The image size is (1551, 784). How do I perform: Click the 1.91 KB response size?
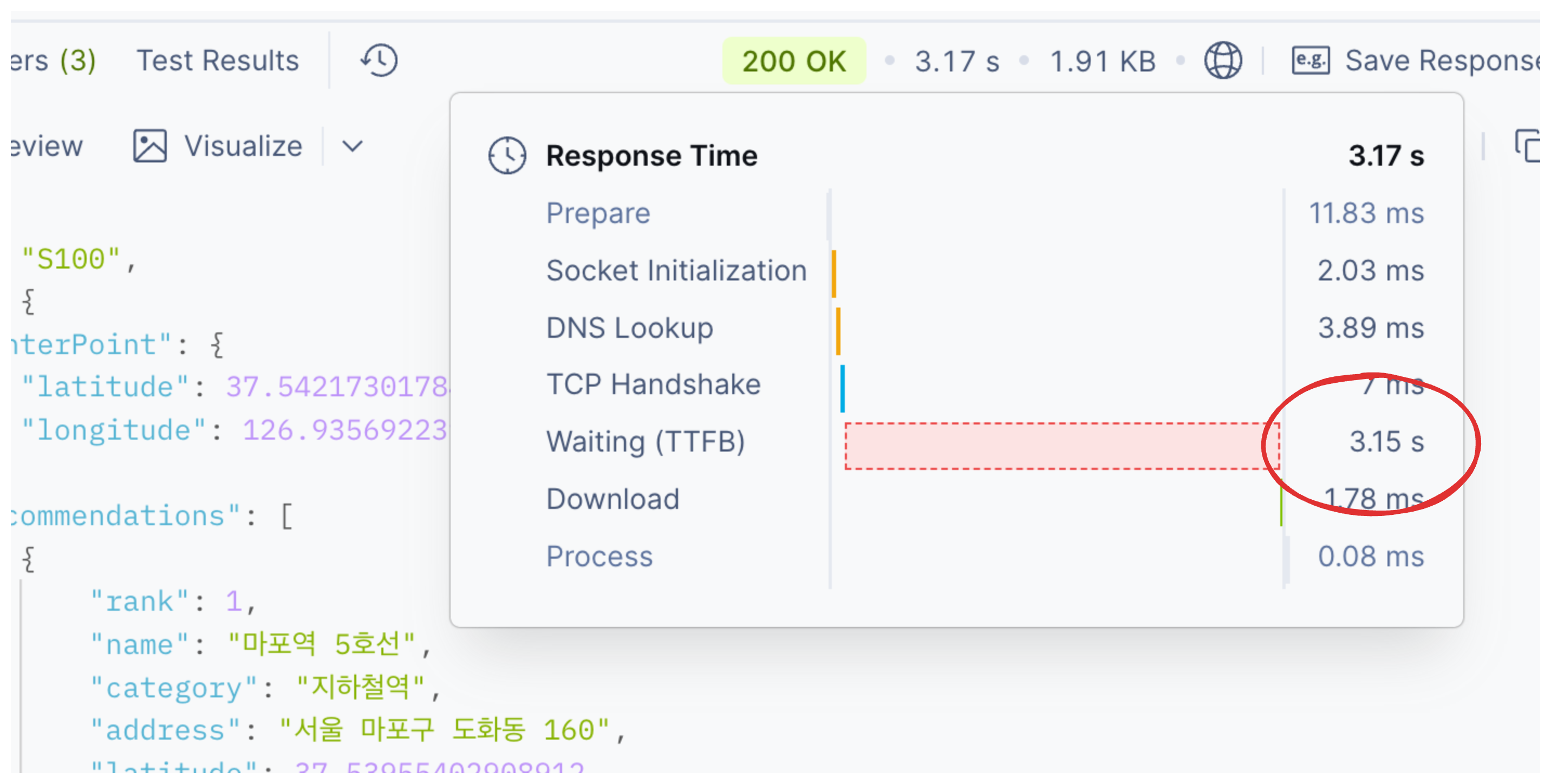1102,61
